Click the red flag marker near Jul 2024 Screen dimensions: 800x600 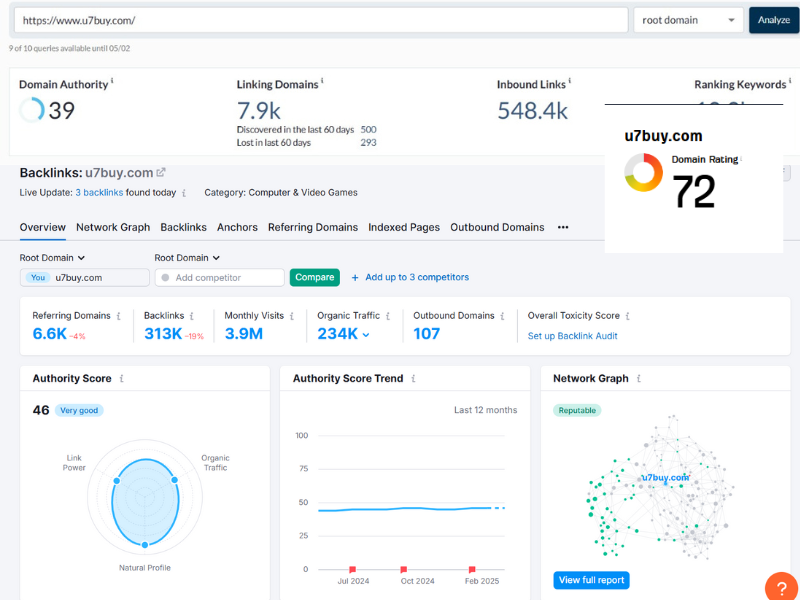(352, 569)
